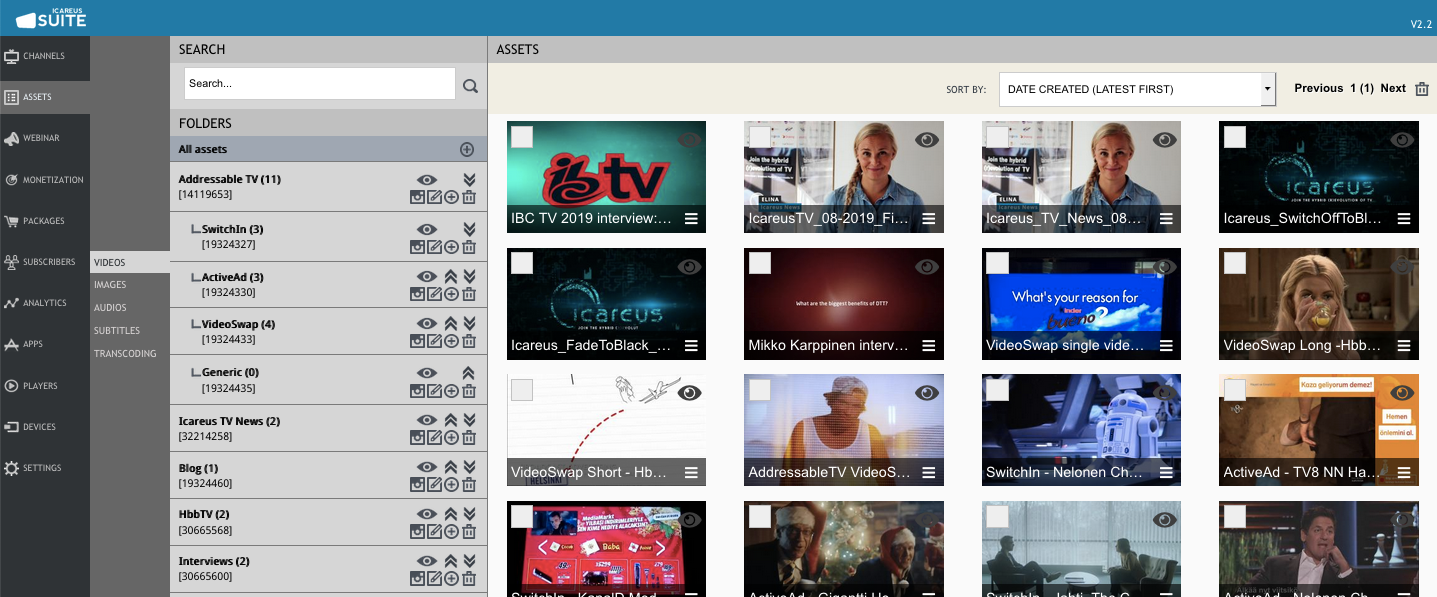
Task: Toggle visibility of Icareus TV News folder
Action: coord(427,421)
